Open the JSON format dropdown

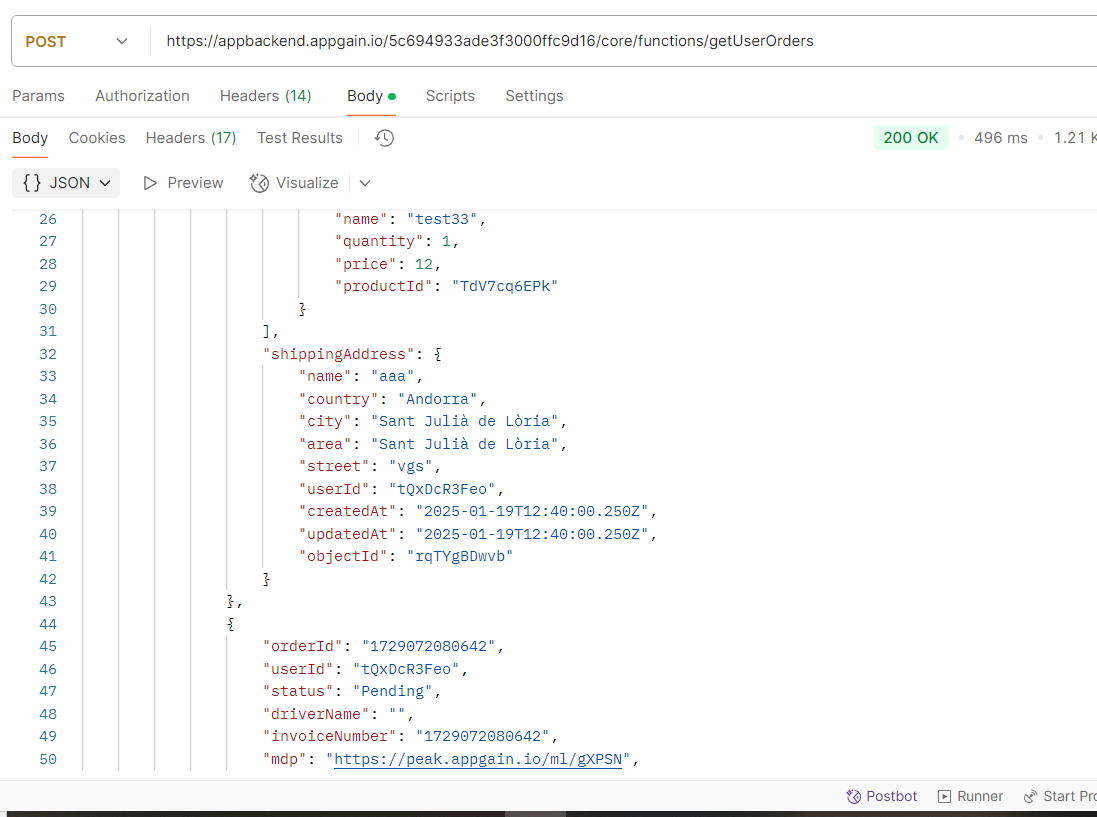coord(66,183)
